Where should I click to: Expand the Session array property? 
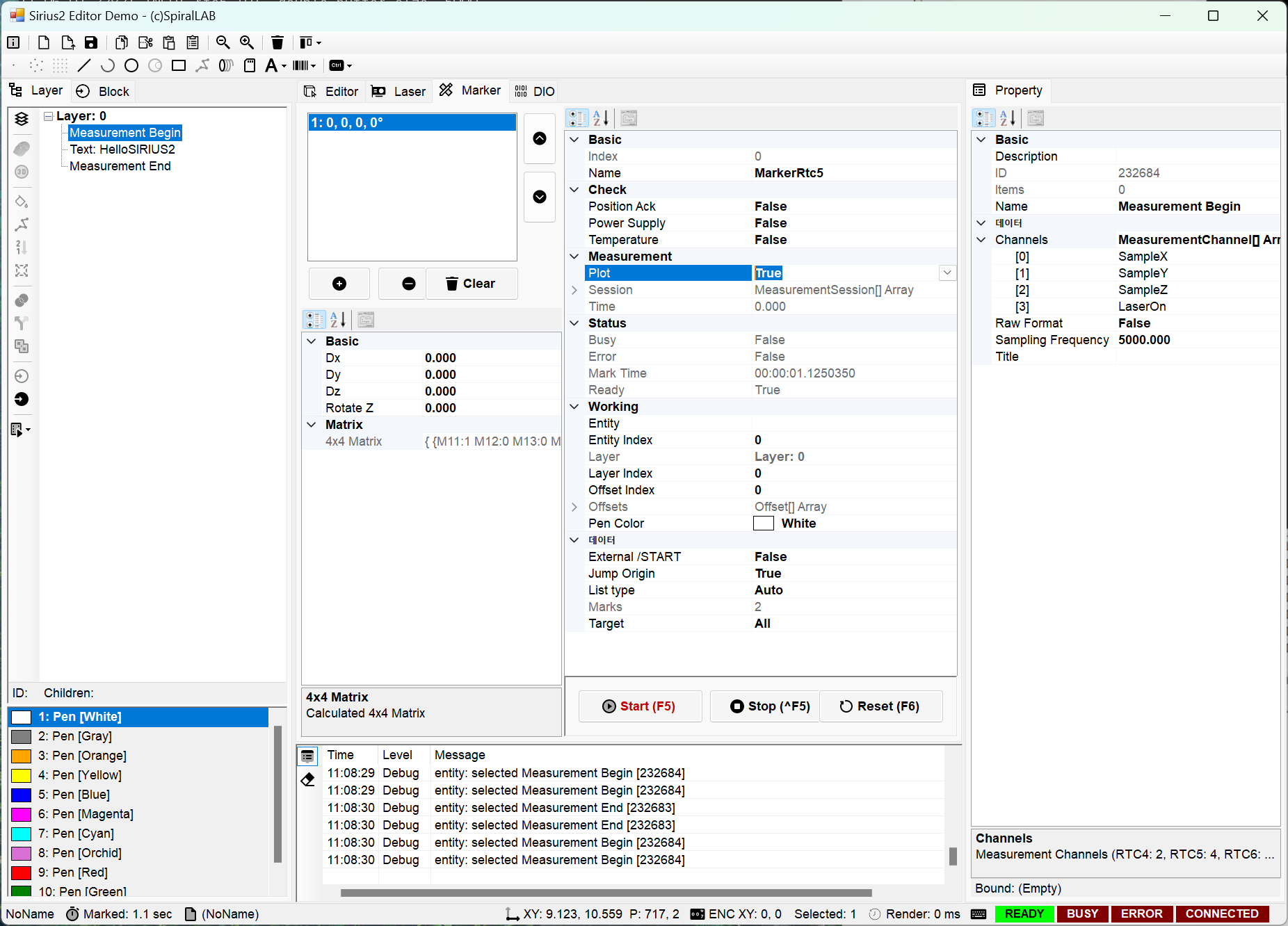(574, 290)
